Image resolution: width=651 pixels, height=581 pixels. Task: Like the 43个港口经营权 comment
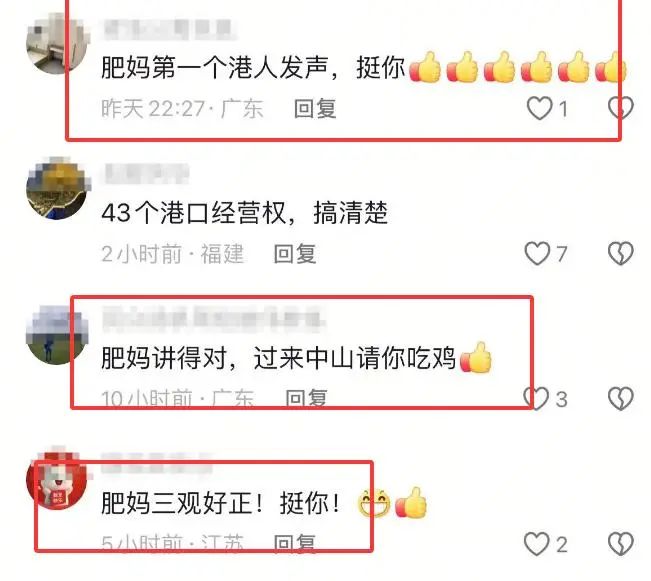(x=538, y=253)
